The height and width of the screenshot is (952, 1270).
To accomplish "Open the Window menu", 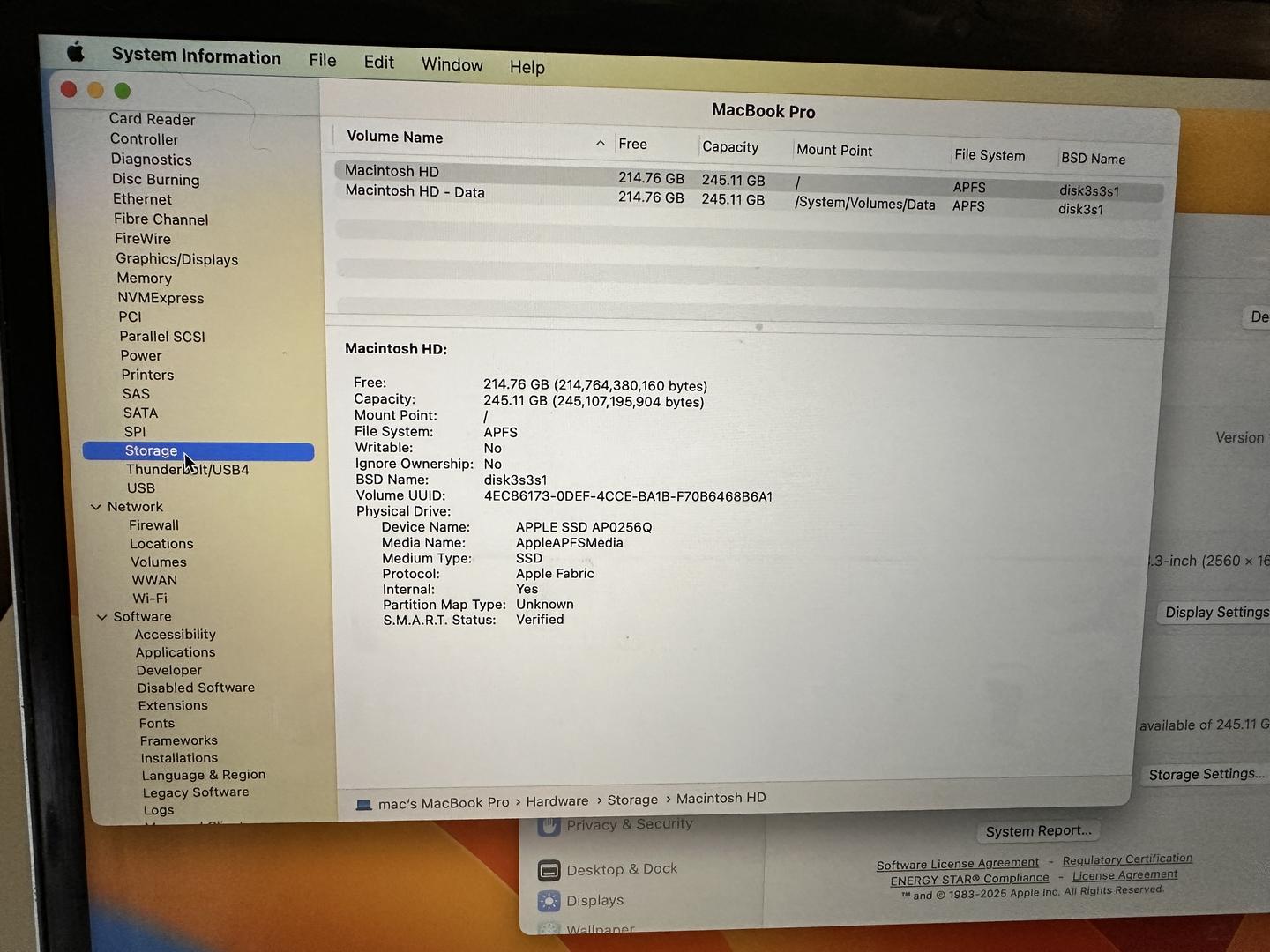I will [x=452, y=64].
